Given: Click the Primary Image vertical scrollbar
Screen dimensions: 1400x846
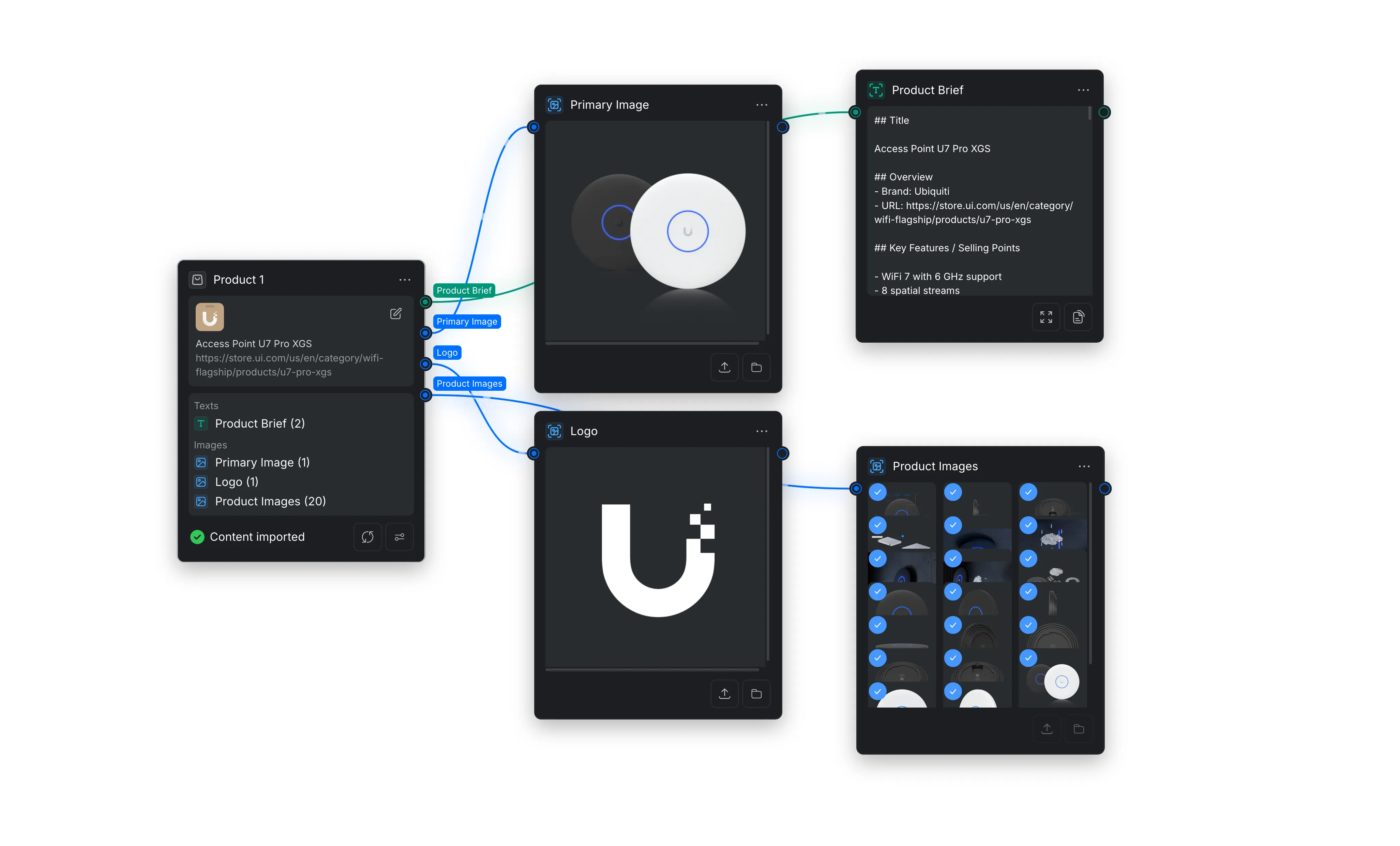Looking at the screenshot, I should coord(768,227).
